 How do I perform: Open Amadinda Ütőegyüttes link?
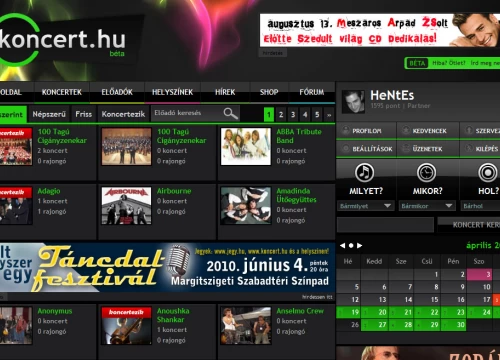click(296, 195)
